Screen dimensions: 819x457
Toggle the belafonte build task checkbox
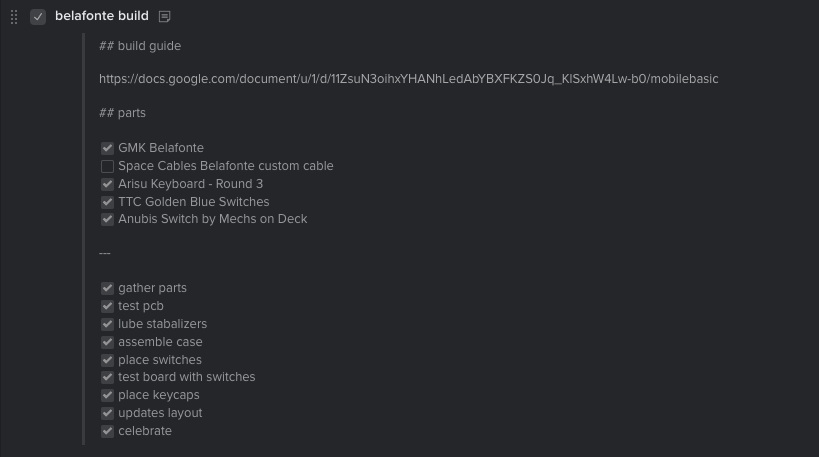(x=38, y=17)
